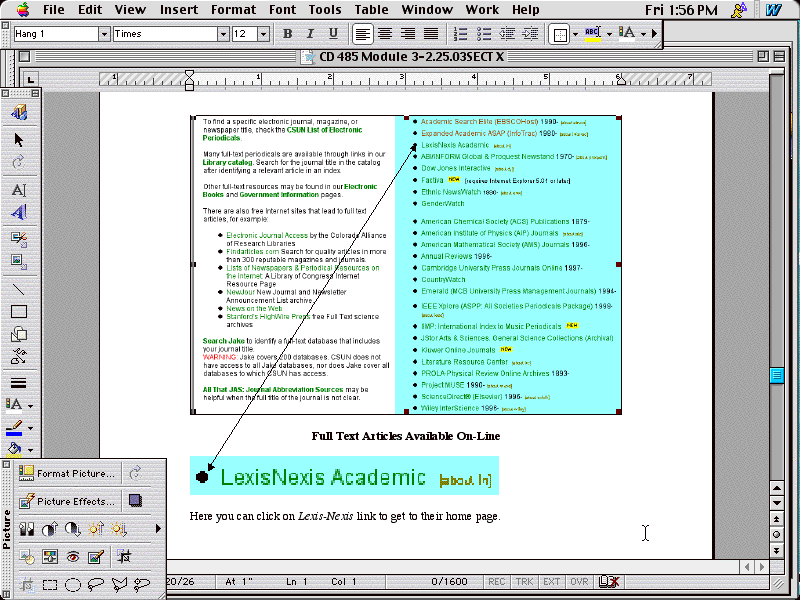The image size is (800, 600).
Task: Toggle numbered list formatting
Action: click(460, 34)
